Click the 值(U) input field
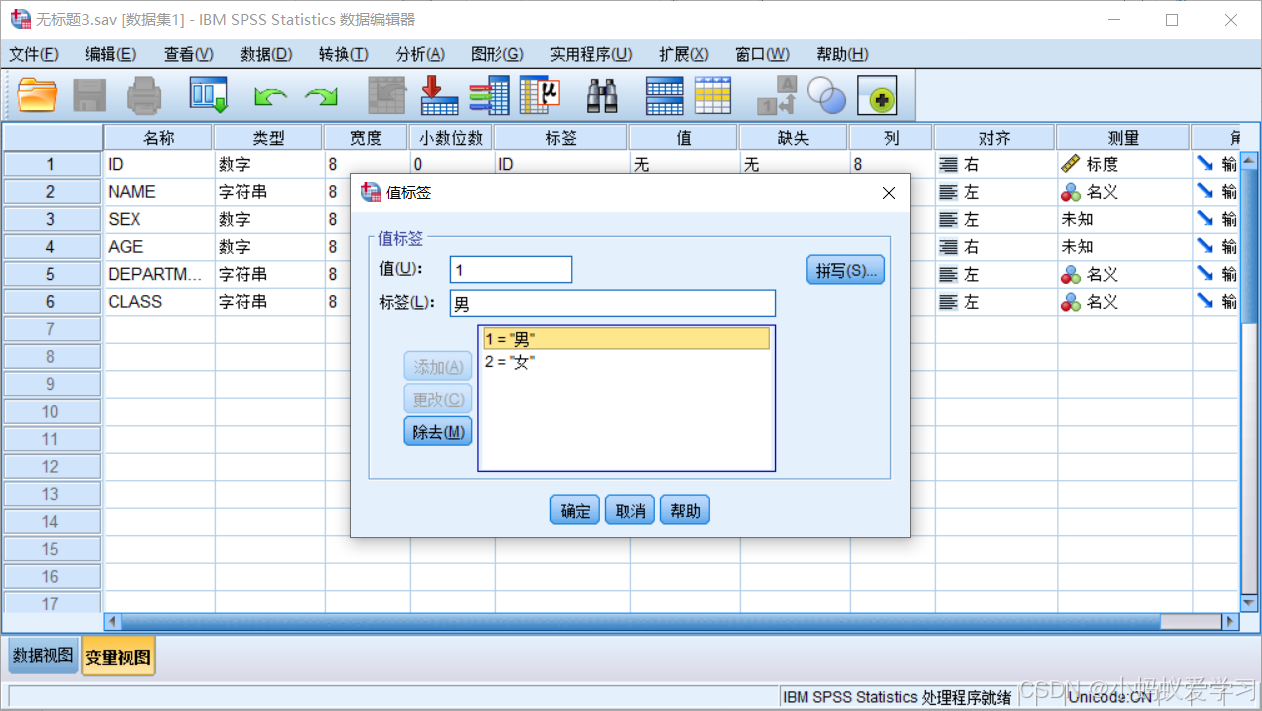Screen dimensions: 1262x711 click(x=511, y=269)
